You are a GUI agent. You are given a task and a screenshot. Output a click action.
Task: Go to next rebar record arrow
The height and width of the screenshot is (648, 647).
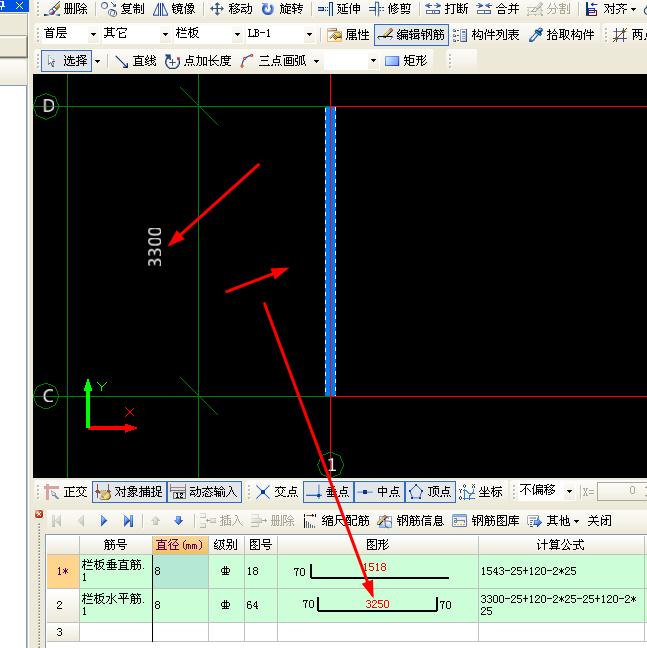coord(104,521)
